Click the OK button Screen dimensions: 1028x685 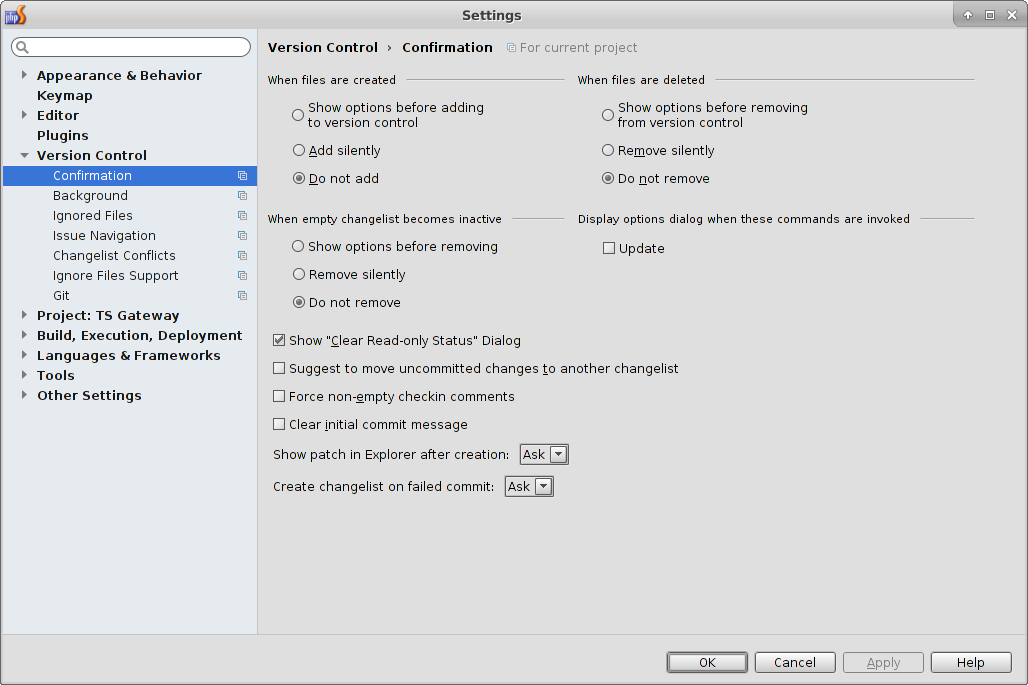click(707, 662)
